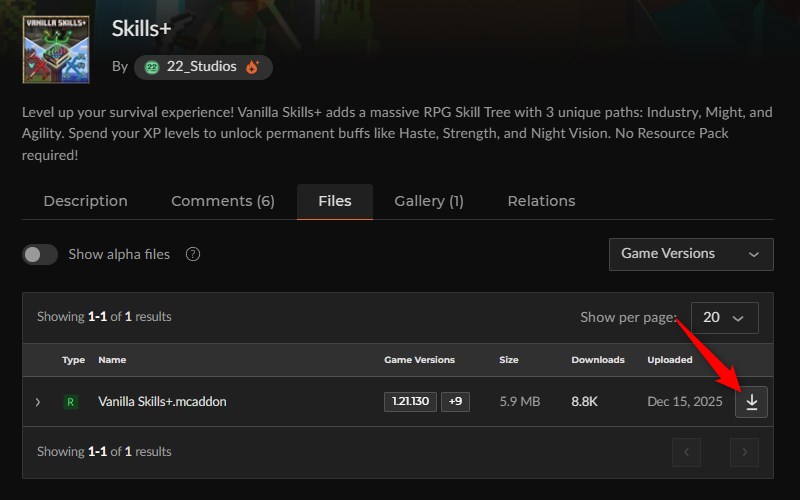The image size is (800, 500).
Task: Switch to the Description tab
Action: coord(86,201)
